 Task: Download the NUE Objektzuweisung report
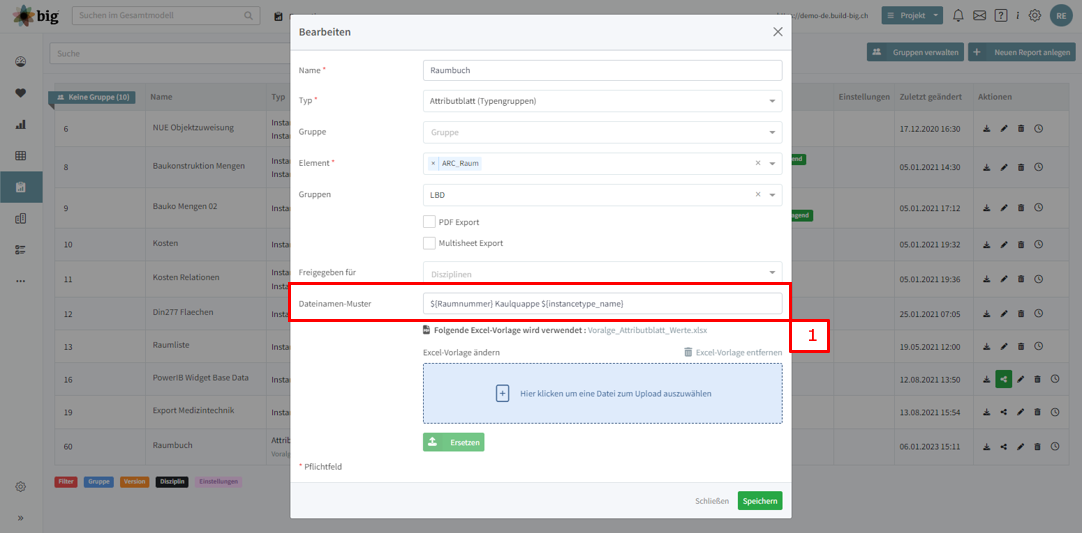click(x=987, y=128)
